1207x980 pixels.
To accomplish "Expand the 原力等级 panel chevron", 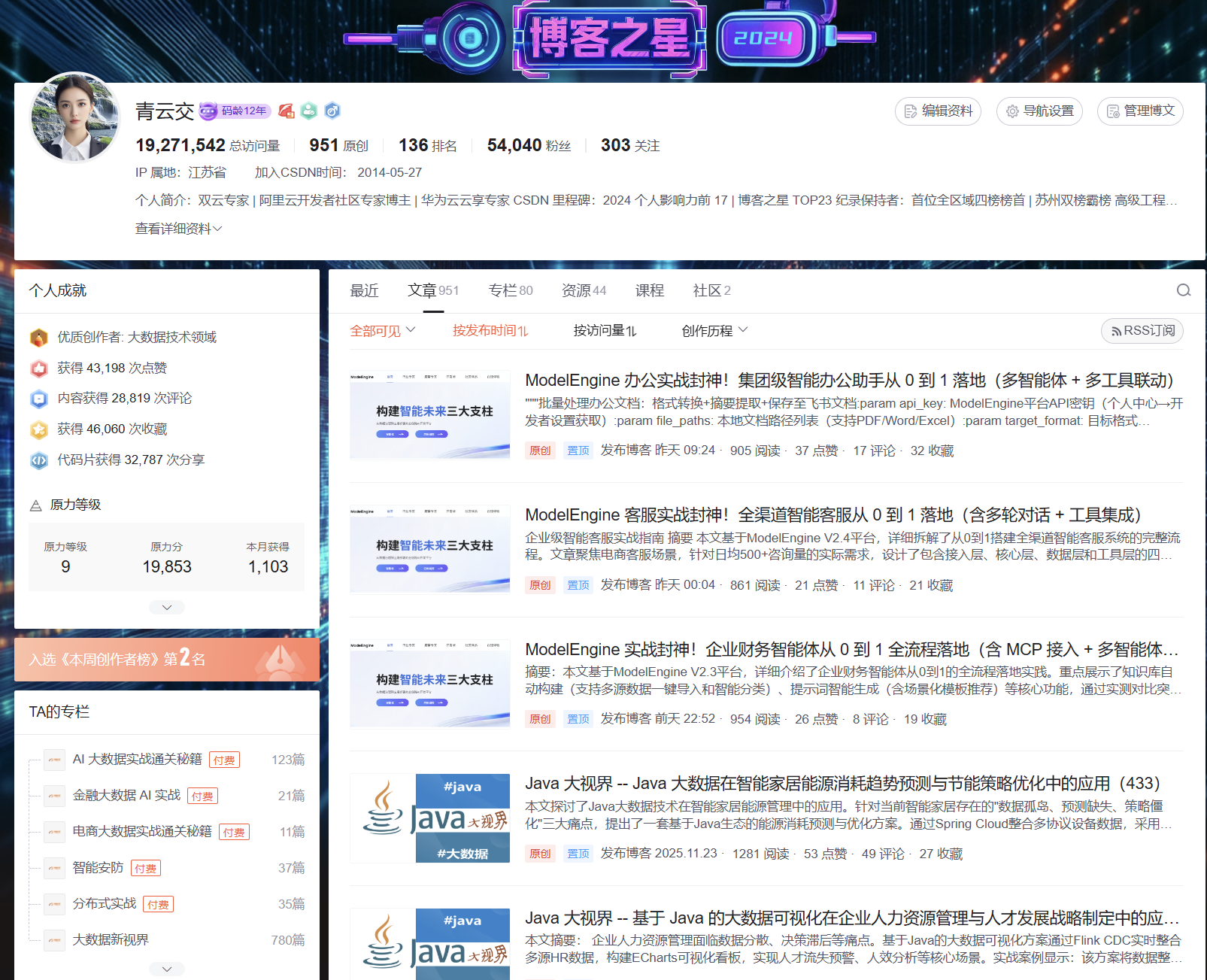I will 167,607.
